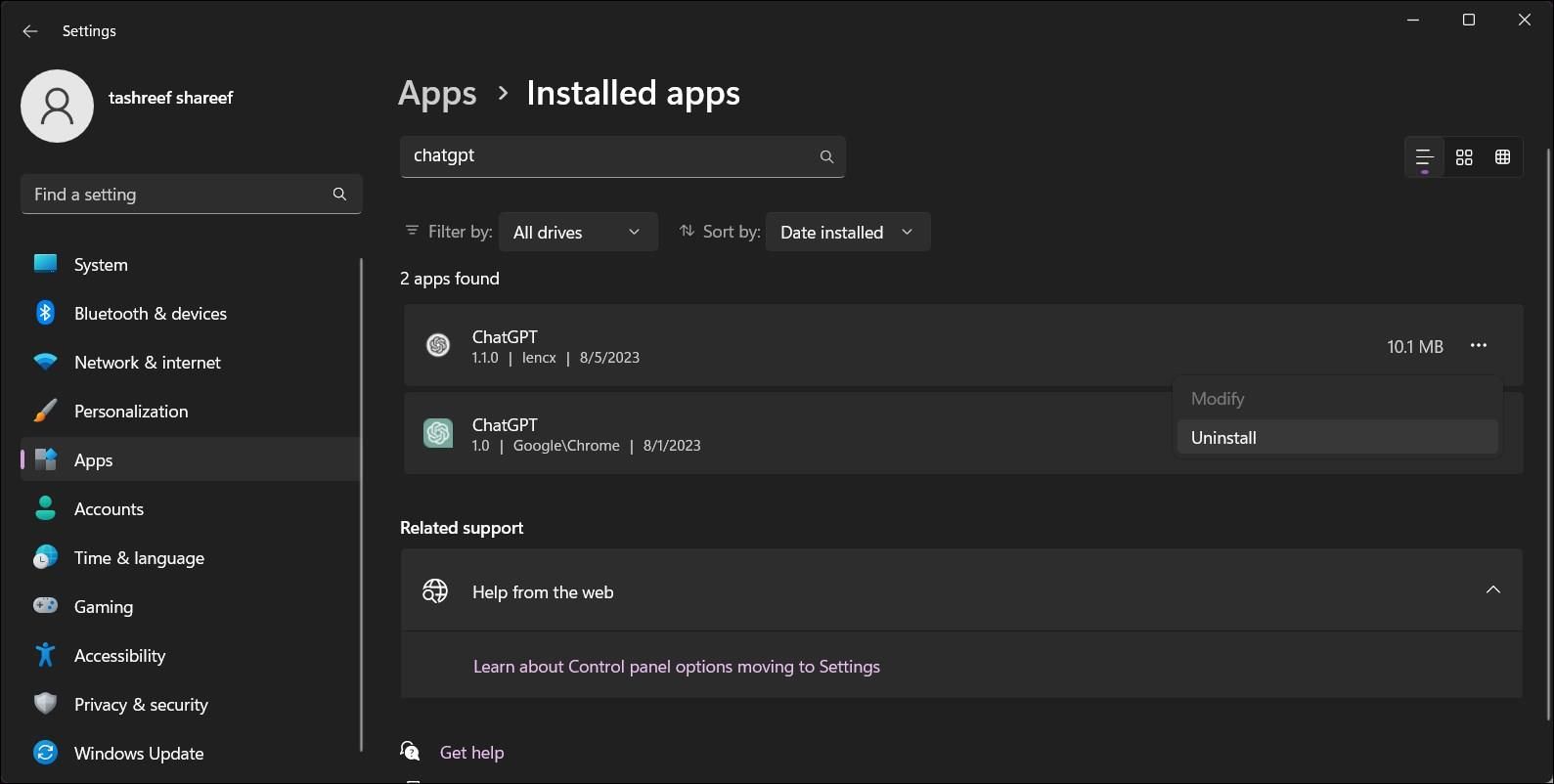Click the sort arrows icon beside Sort by

(687, 231)
